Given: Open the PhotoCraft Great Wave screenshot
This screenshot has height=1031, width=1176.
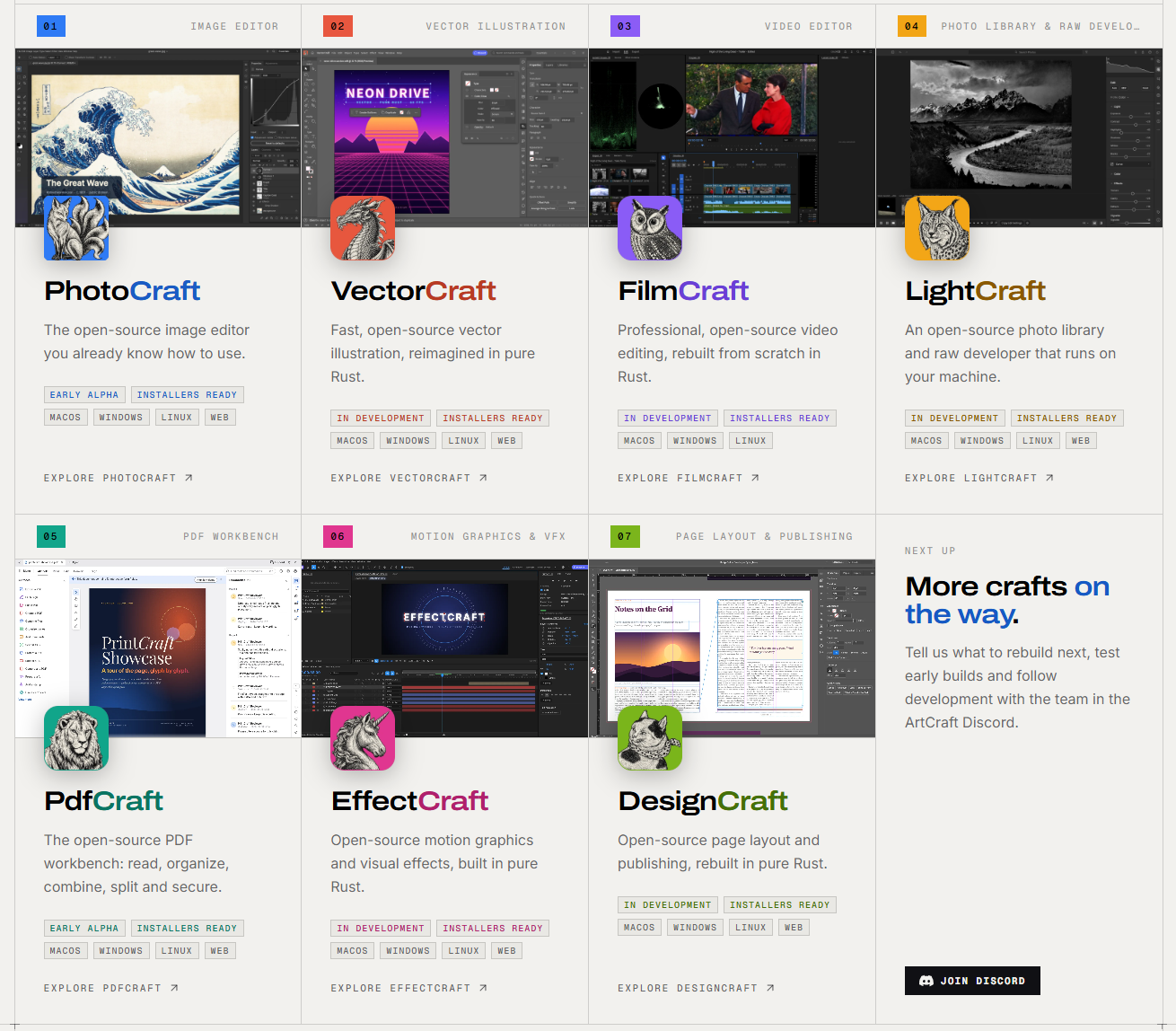Looking at the screenshot, I should point(158,137).
